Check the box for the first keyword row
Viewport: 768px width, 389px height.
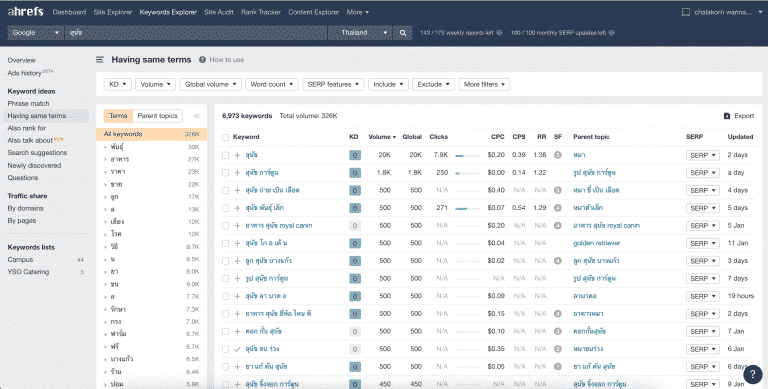(x=225, y=155)
